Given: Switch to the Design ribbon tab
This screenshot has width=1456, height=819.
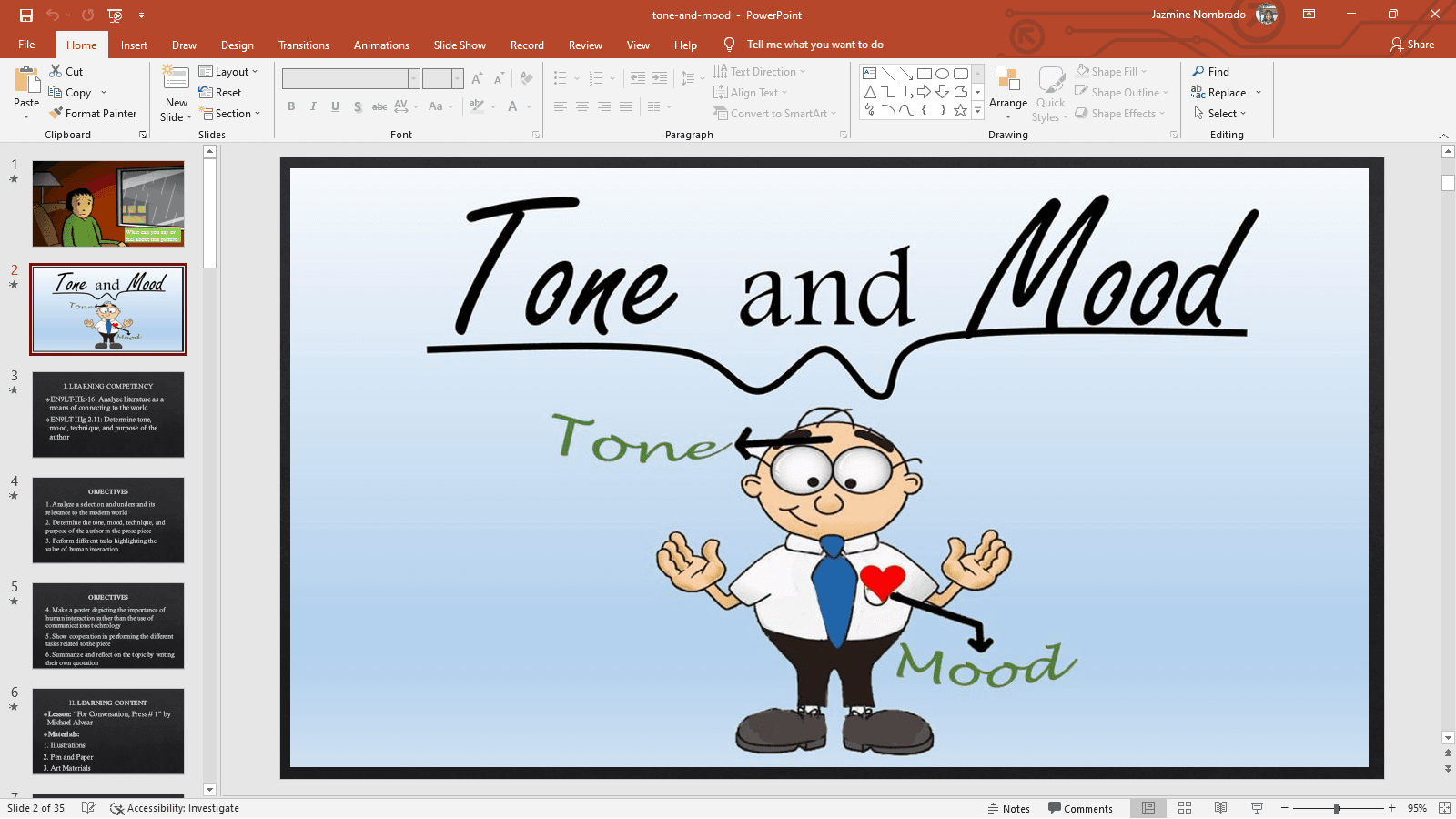Looking at the screenshot, I should point(237,44).
